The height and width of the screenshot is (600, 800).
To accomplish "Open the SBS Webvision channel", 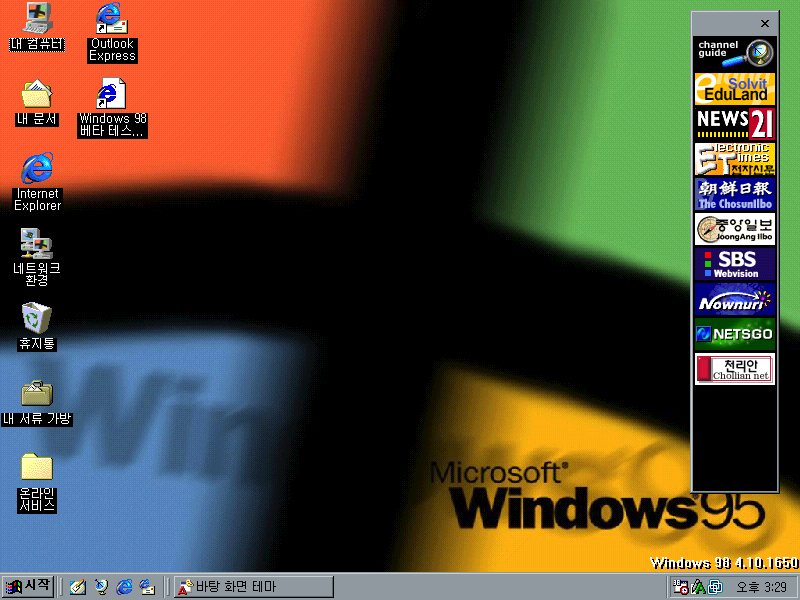I will pos(735,264).
